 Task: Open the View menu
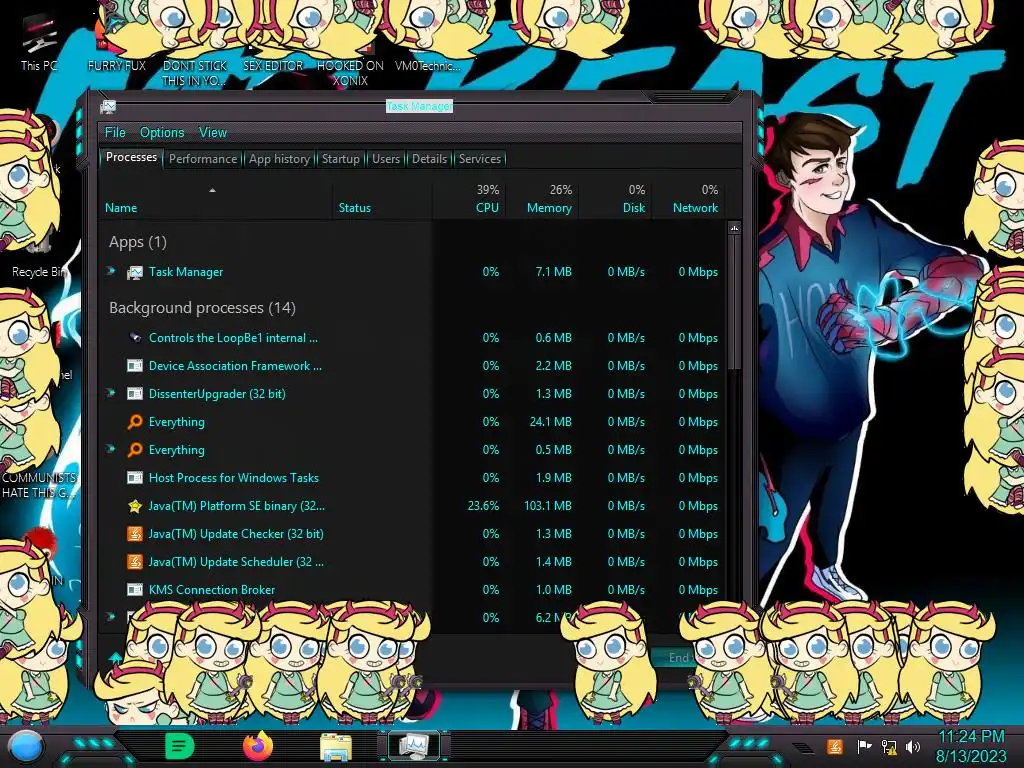213,133
